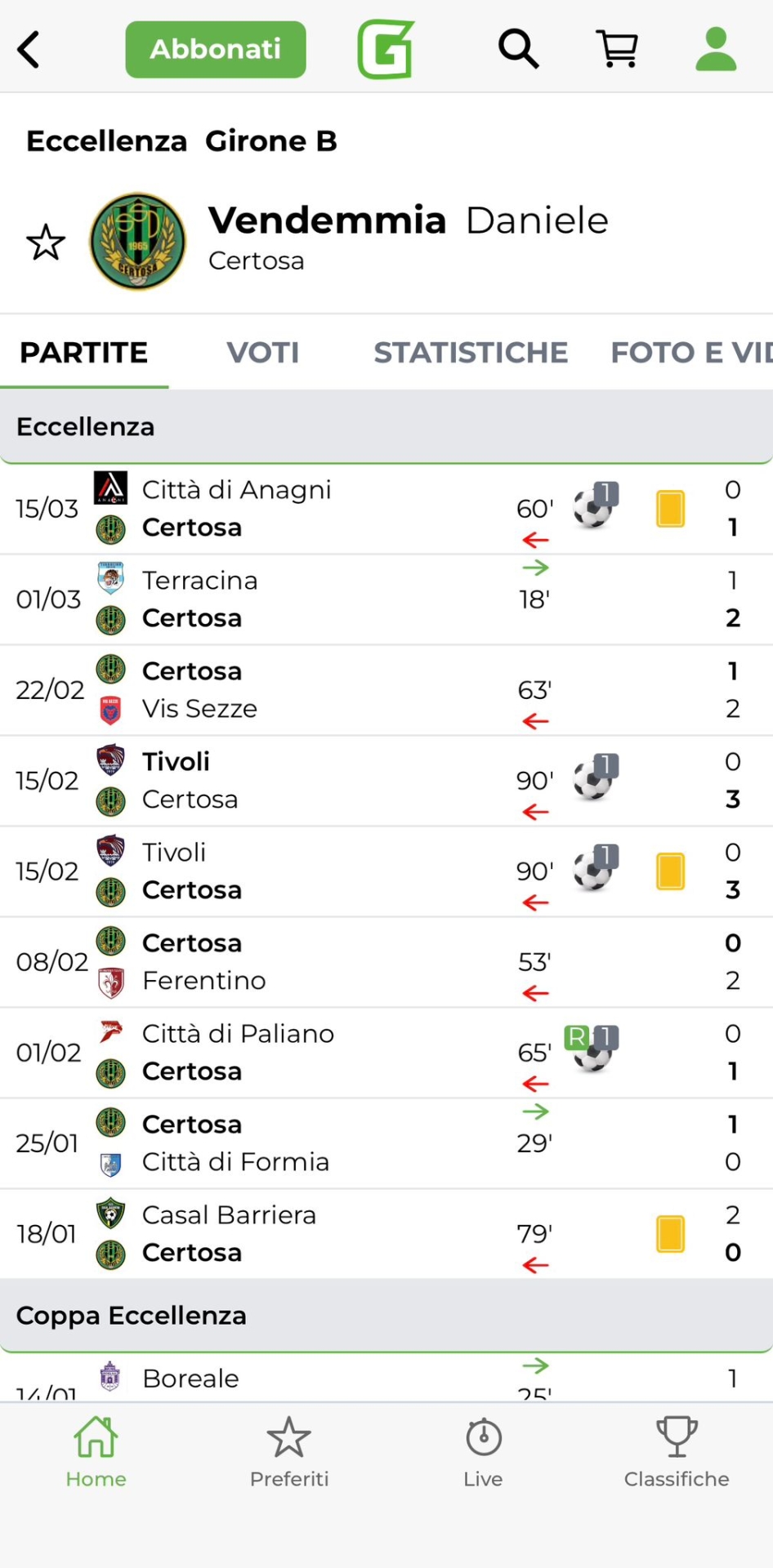Tap the green G logo

coord(386,50)
